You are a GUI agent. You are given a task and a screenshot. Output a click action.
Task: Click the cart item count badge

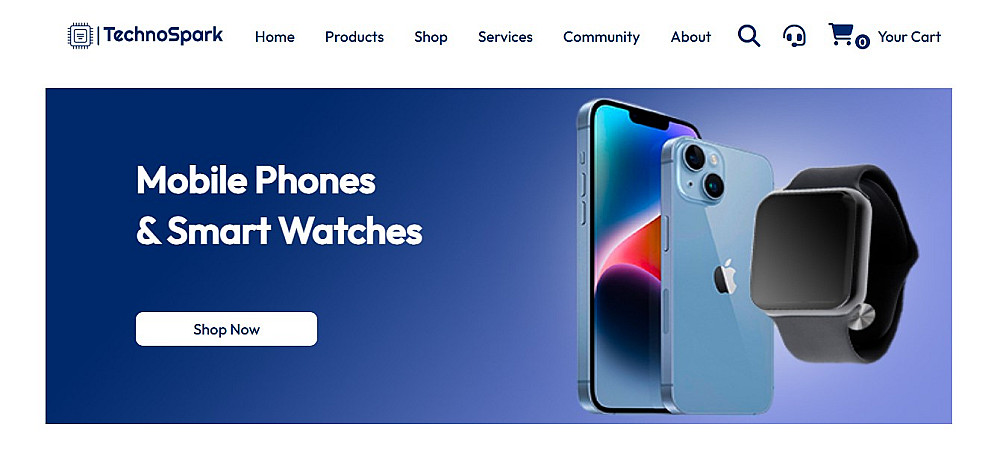(862, 42)
